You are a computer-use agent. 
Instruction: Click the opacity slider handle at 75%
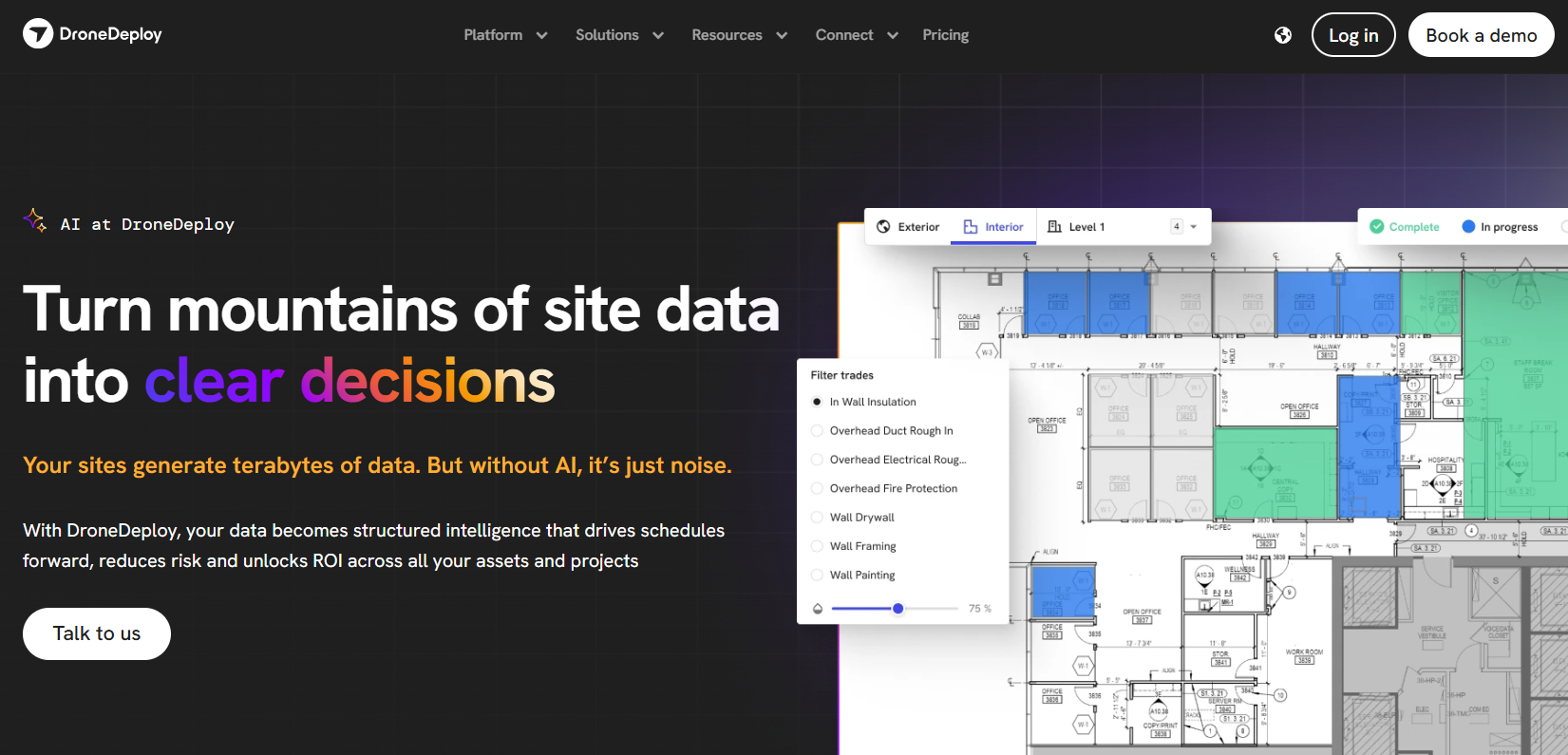click(x=897, y=609)
